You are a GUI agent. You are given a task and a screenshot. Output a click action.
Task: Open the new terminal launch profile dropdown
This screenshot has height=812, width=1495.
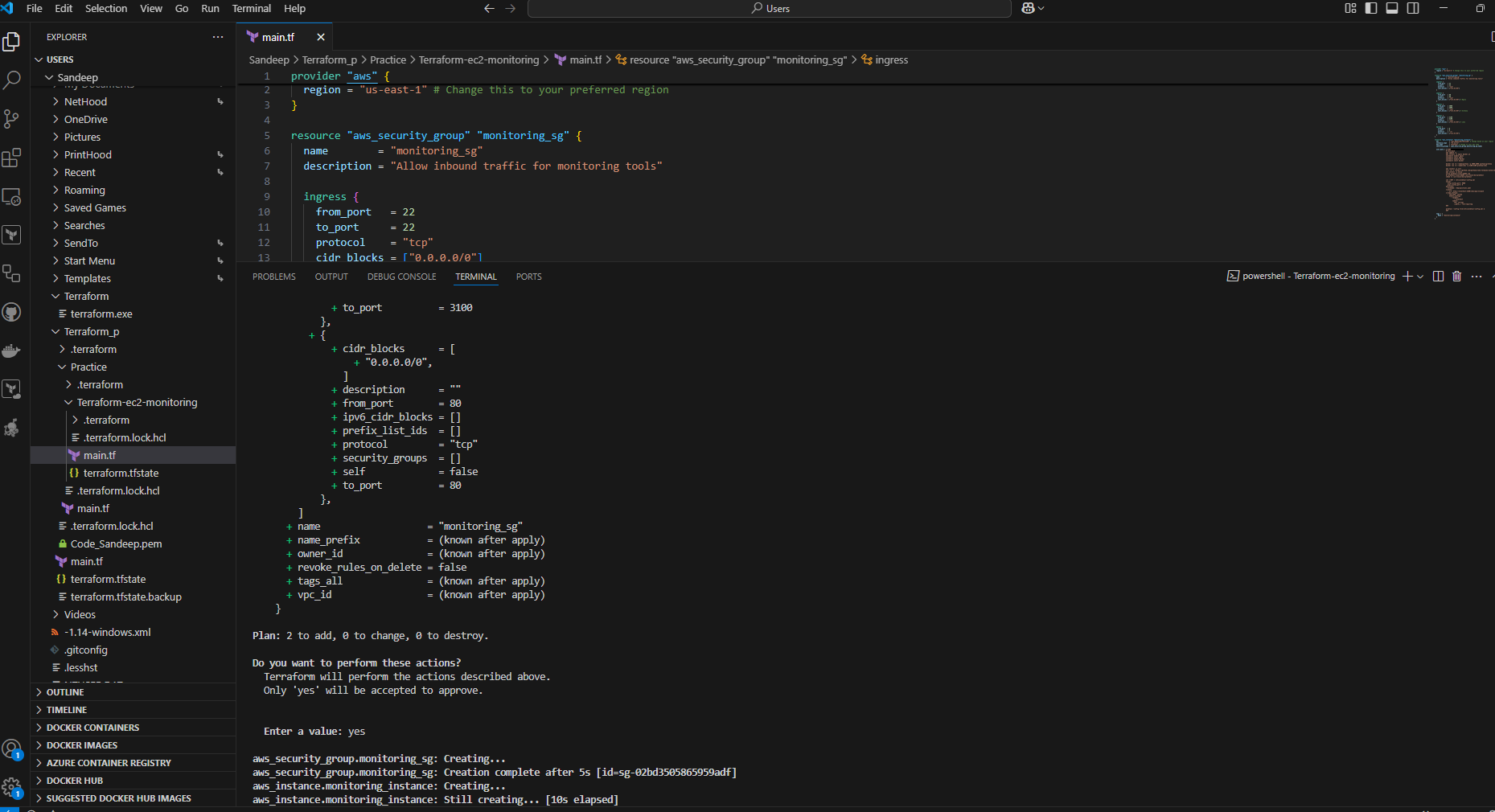tap(1420, 276)
